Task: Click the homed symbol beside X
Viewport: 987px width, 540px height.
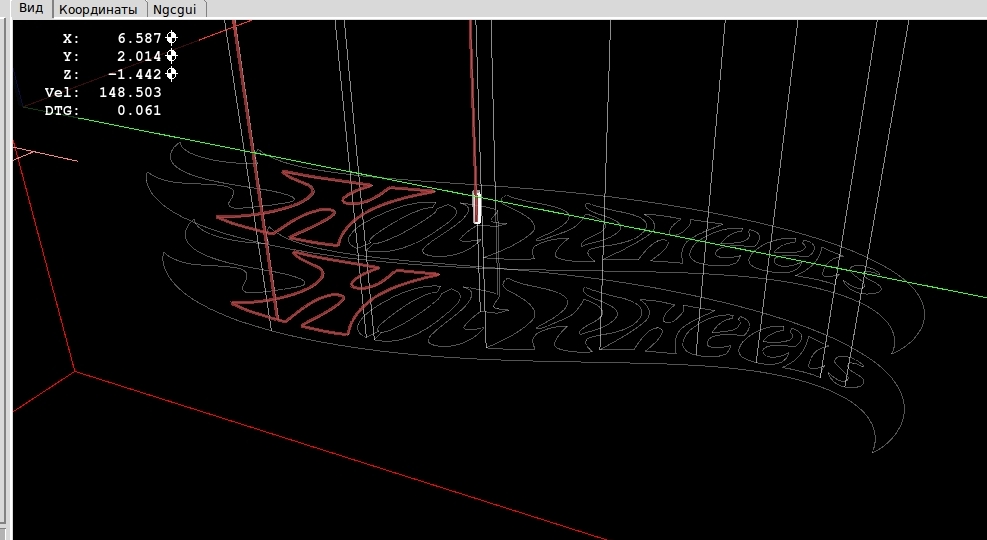Action: (171, 38)
